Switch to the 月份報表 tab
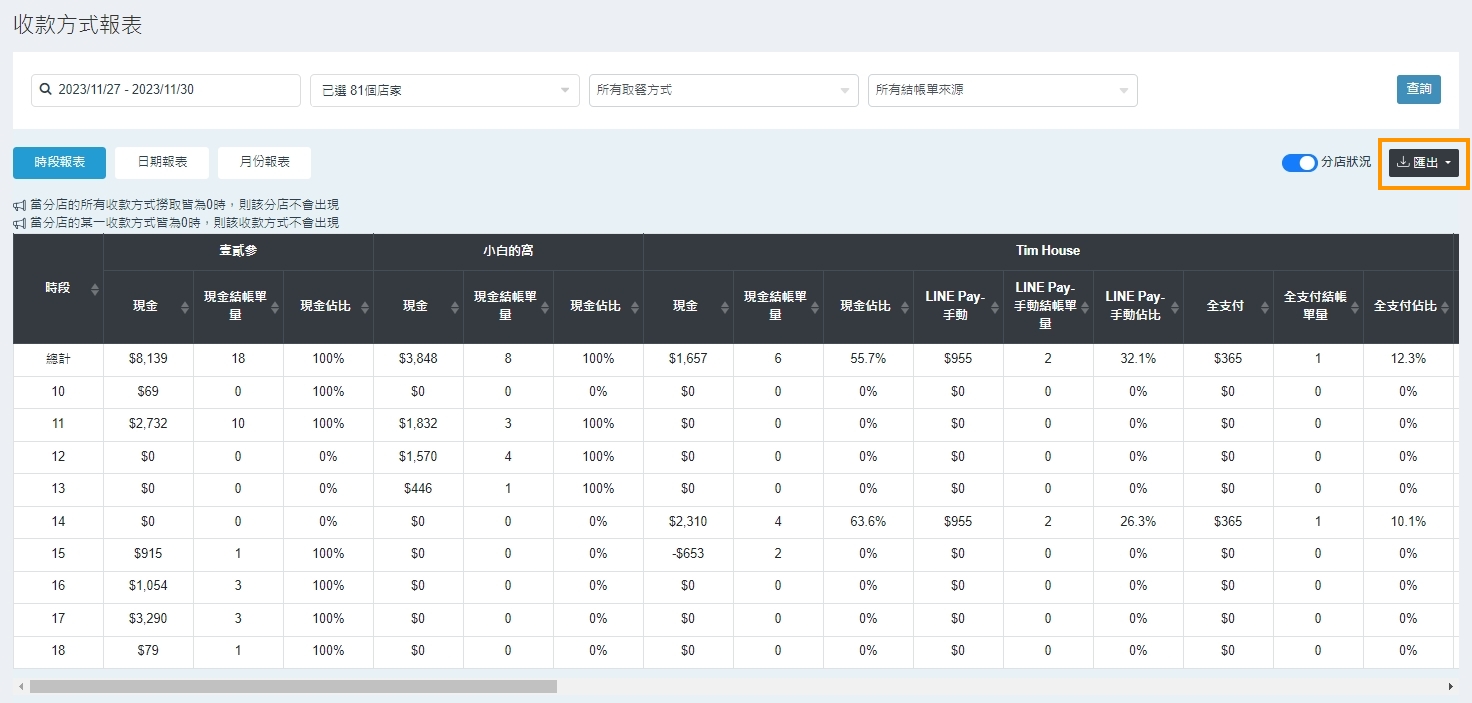This screenshot has width=1472, height=703. tap(264, 162)
